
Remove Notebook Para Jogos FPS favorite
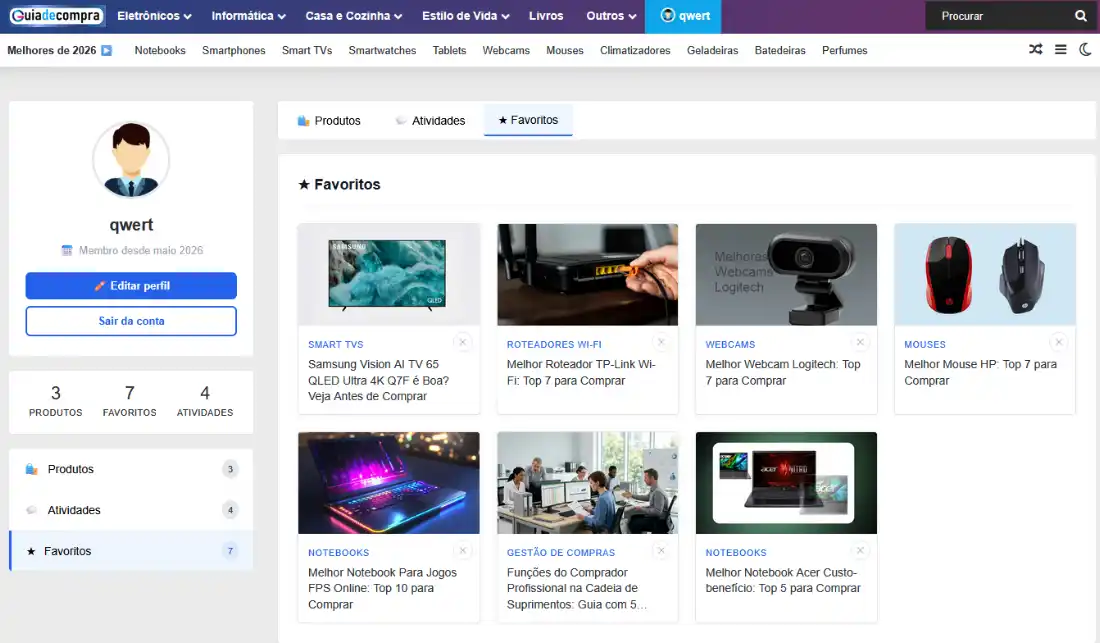pyautogui.click(x=462, y=550)
